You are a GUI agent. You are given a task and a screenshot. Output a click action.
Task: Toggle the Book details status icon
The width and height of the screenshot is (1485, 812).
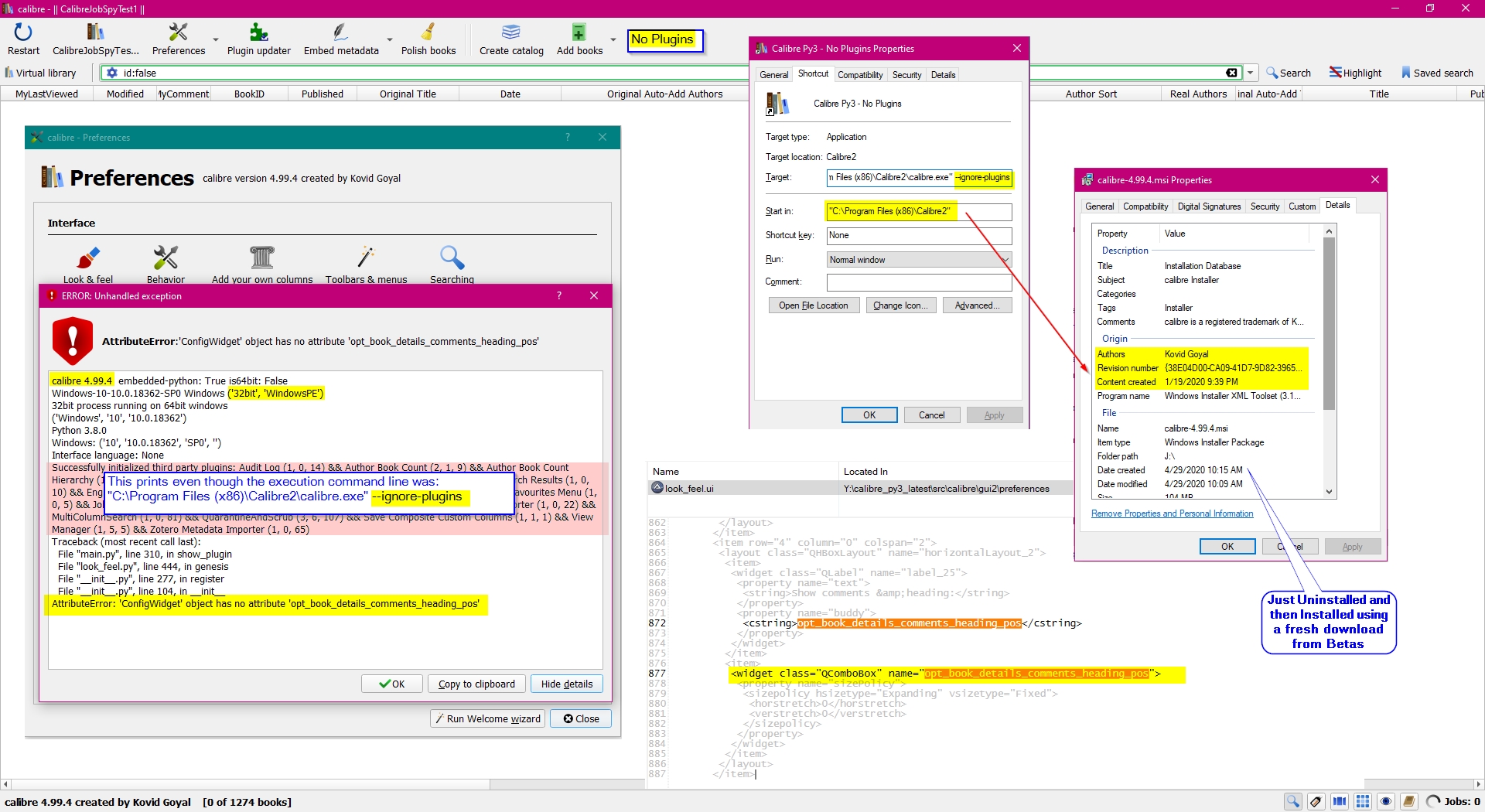tap(1409, 801)
